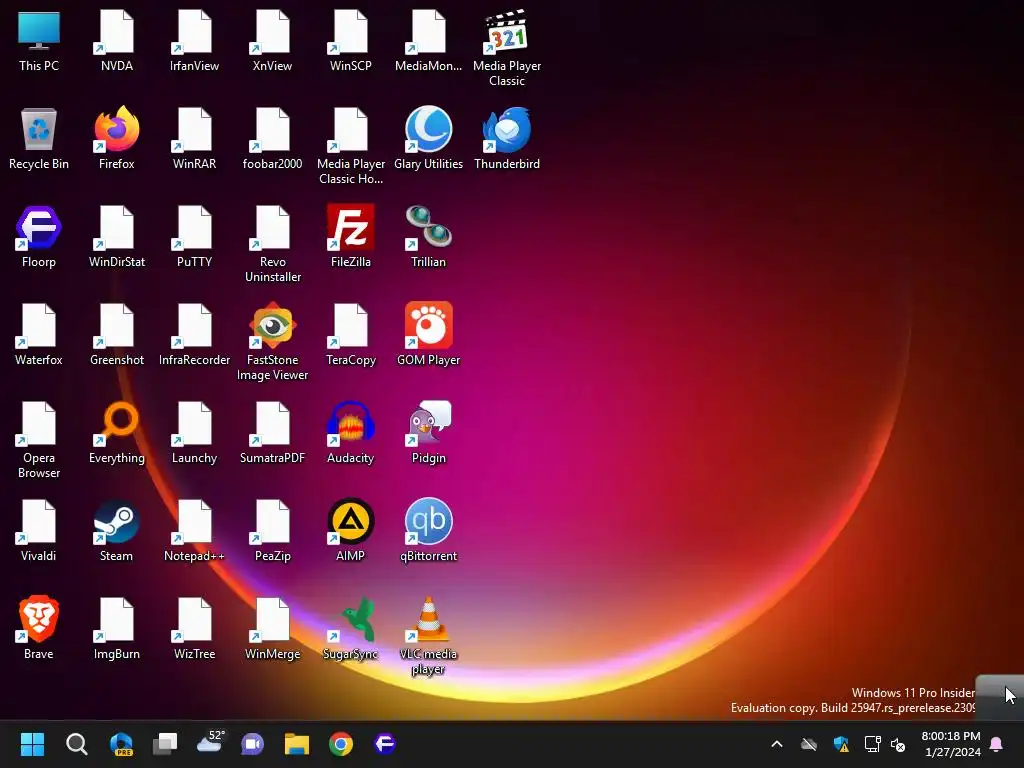Select the WinRAR desktop shortcut

click(194, 139)
